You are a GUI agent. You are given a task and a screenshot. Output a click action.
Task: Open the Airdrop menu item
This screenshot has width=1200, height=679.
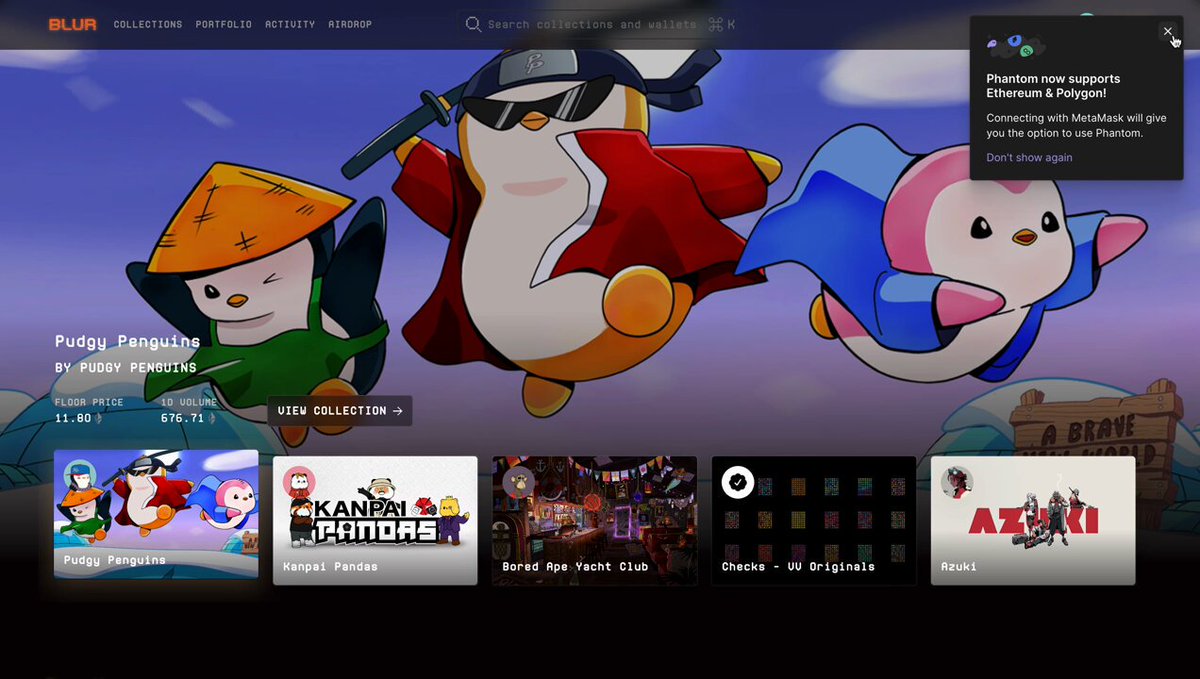click(350, 24)
